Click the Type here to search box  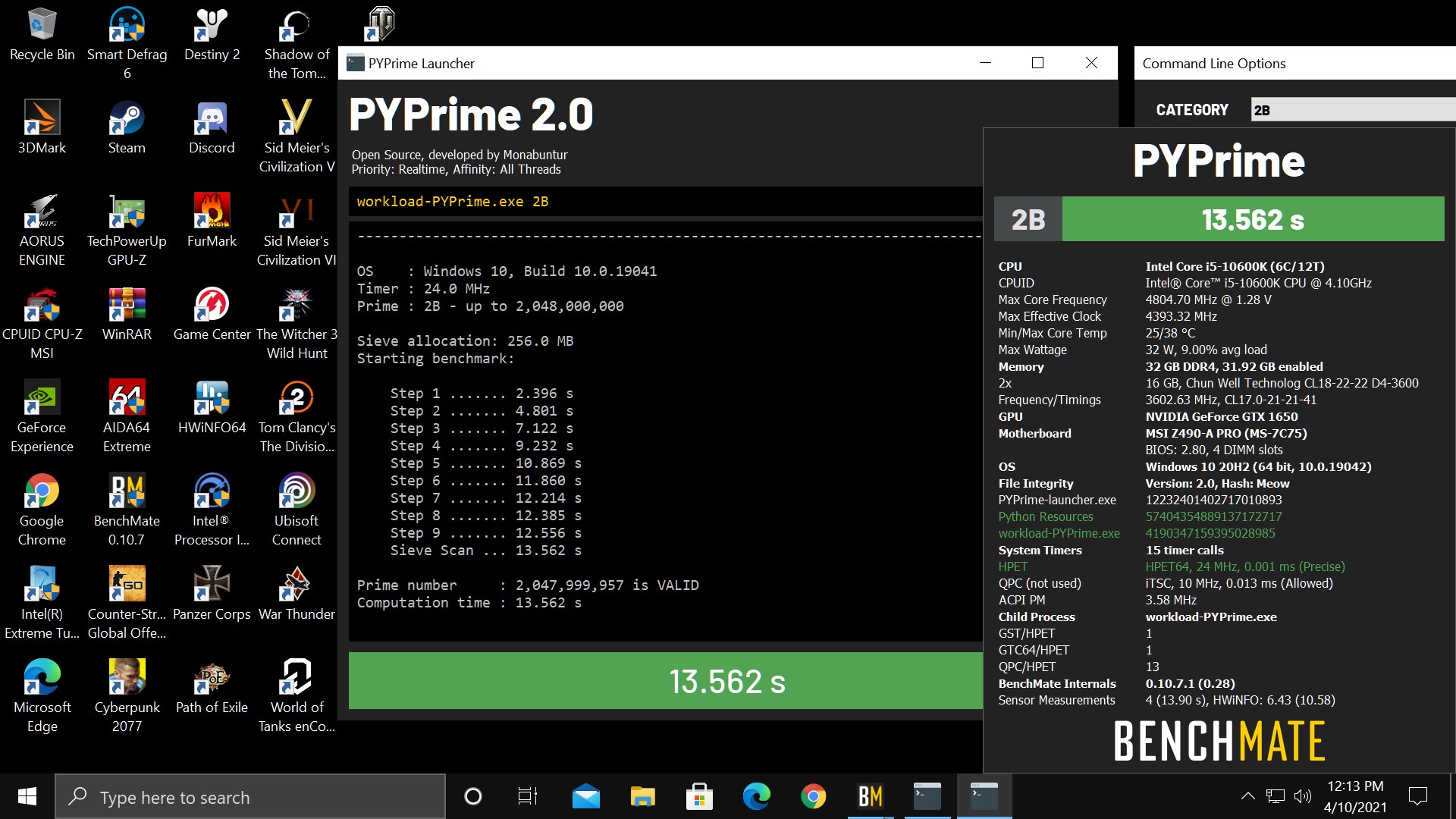coord(250,796)
